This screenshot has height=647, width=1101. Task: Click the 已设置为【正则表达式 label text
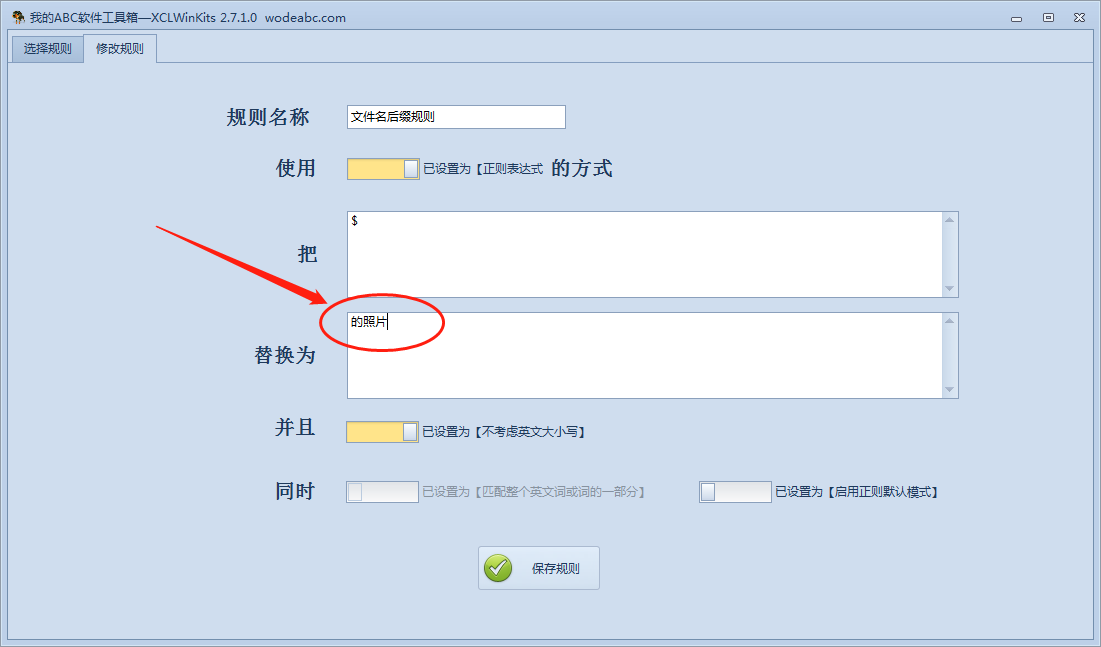click(x=483, y=169)
